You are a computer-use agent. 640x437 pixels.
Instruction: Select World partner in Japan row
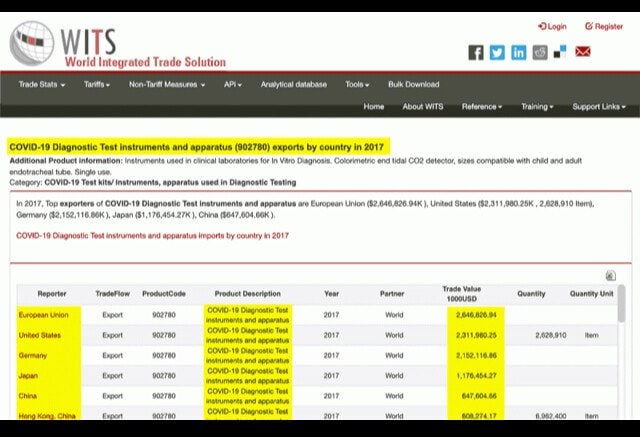point(394,376)
